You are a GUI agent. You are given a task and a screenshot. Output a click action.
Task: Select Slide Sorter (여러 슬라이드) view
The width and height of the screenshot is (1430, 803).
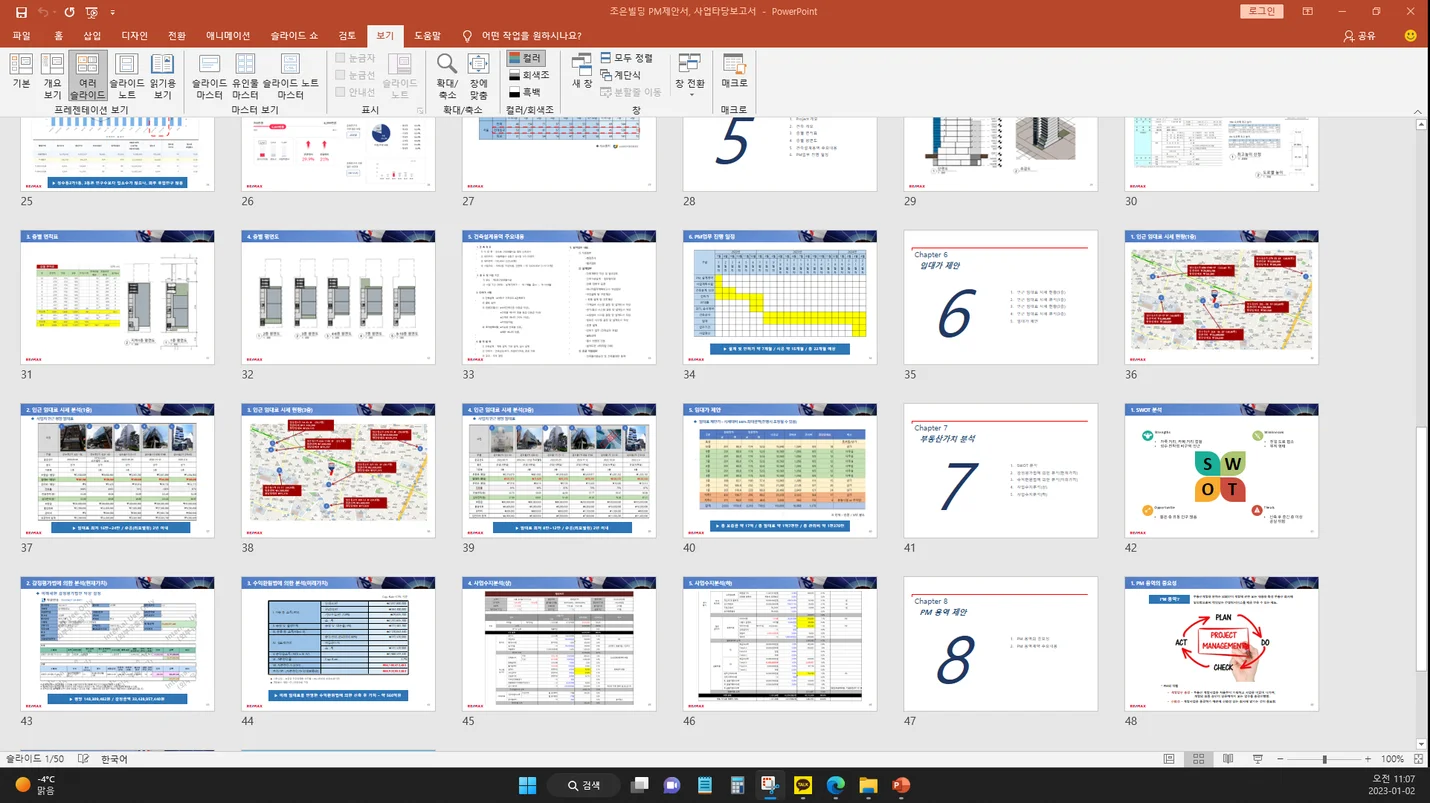click(x=88, y=76)
